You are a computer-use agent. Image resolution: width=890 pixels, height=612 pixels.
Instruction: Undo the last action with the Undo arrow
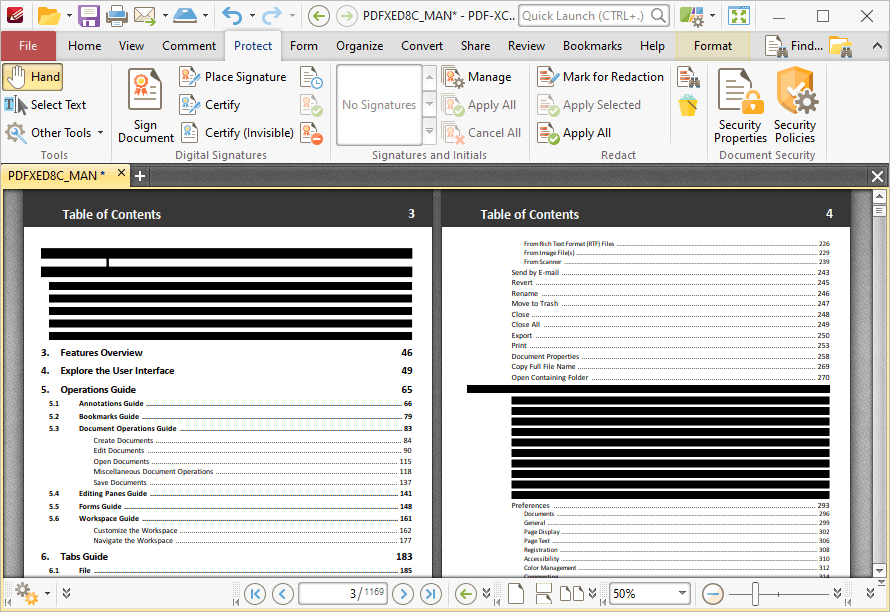click(232, 16)
